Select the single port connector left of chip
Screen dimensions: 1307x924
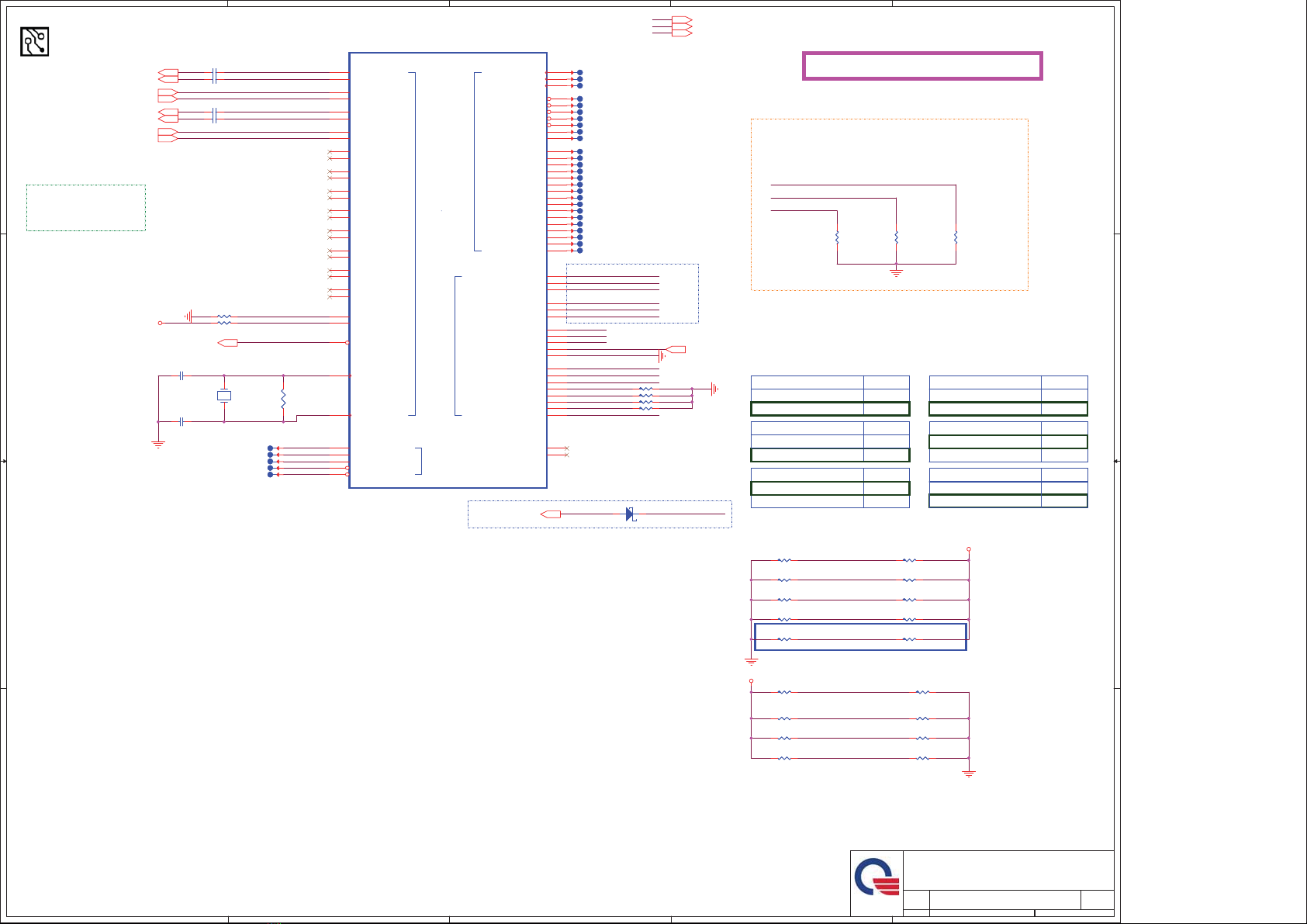[228, 342]
